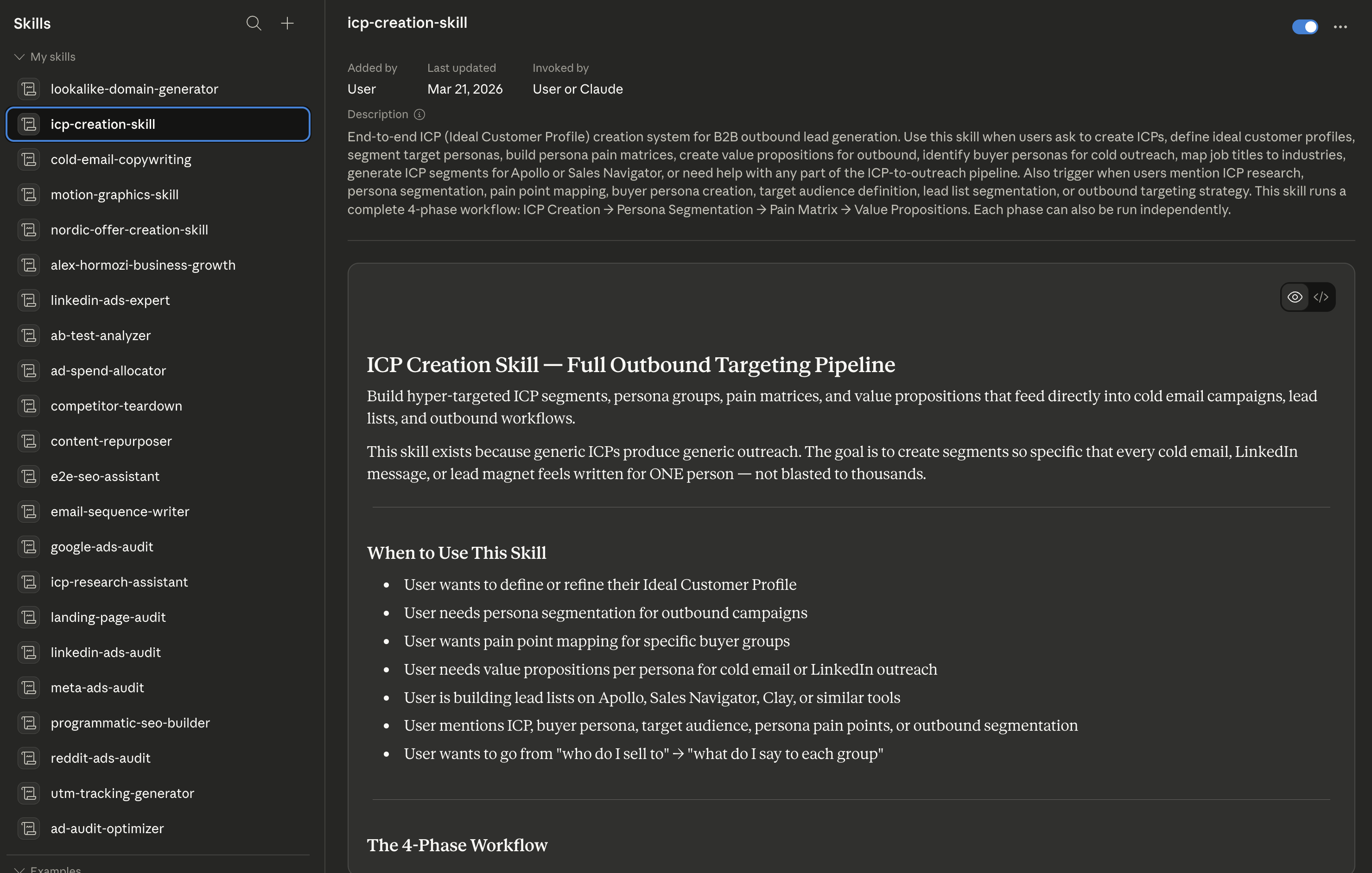Click the email-sequence-writer skill icon
Viewport: 1372px width, 873px height.
point(28,512)
